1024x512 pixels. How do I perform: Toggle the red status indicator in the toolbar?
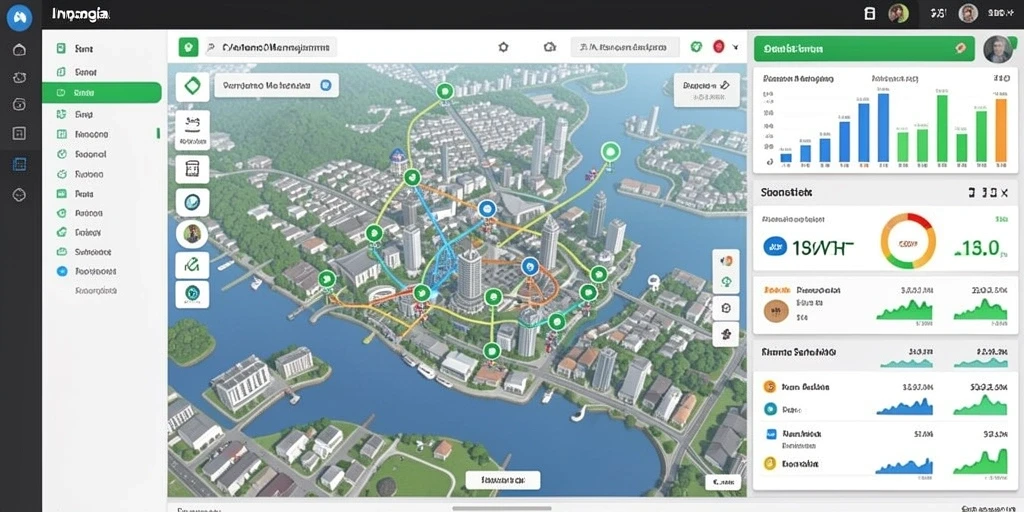pos(718,46)
